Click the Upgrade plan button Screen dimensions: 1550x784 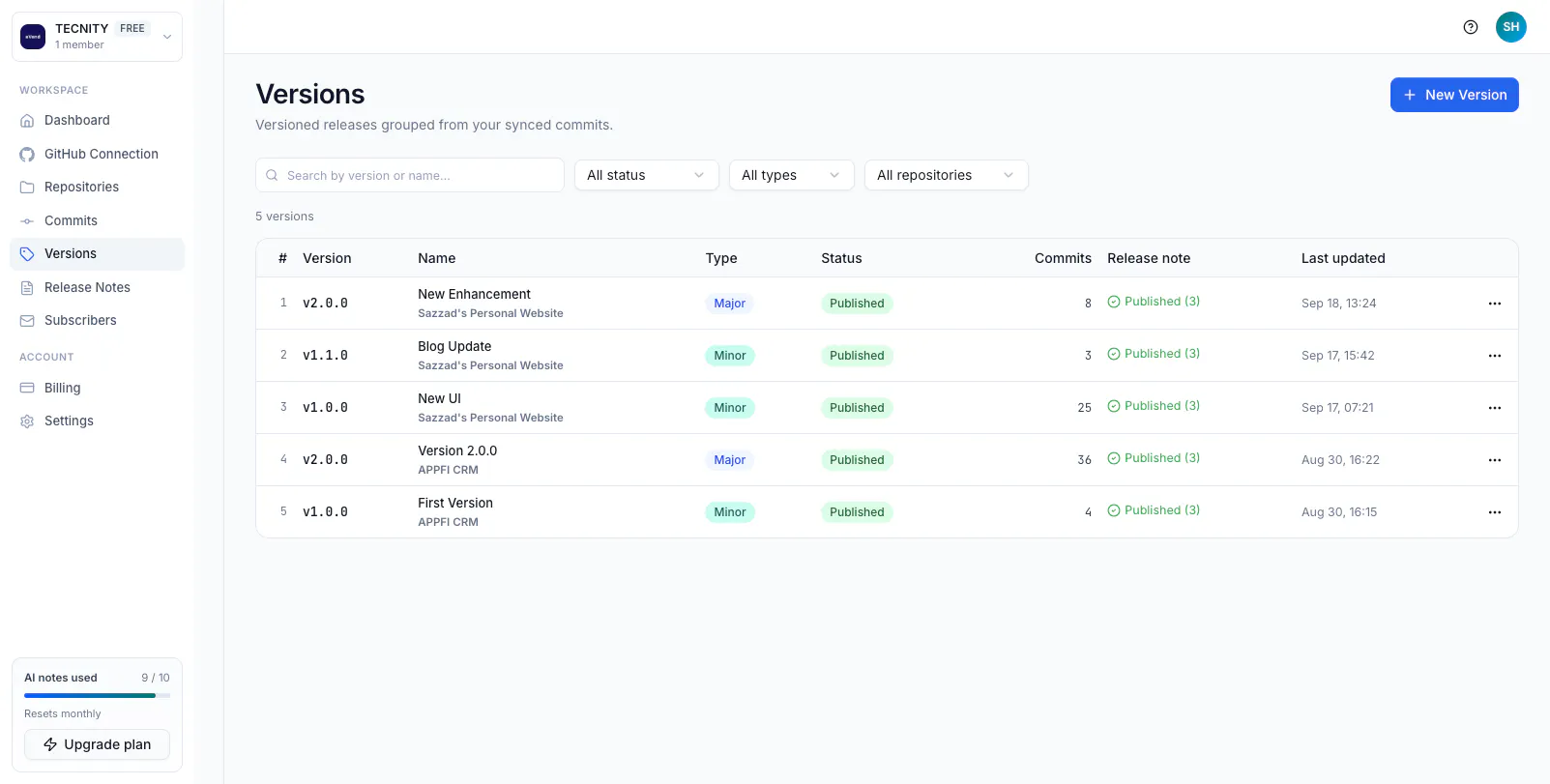(x=97, y=744)
